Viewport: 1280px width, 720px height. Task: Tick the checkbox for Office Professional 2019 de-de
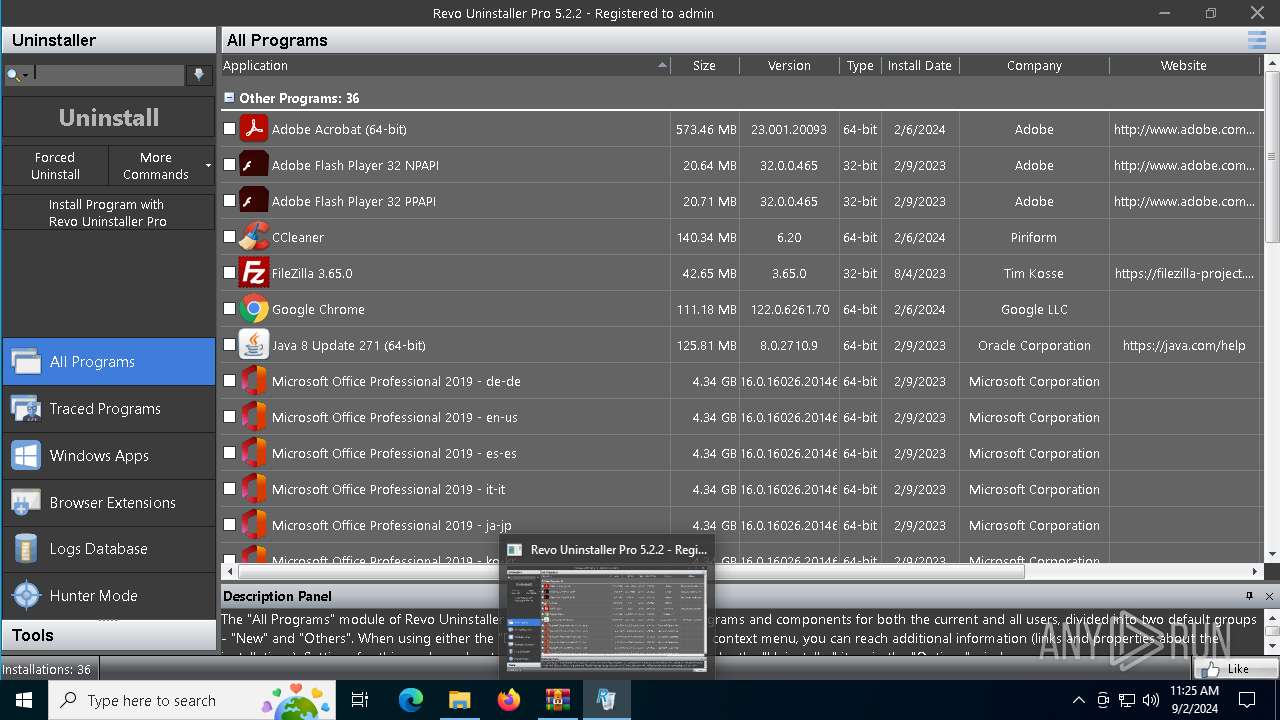(x=229, y=381)
